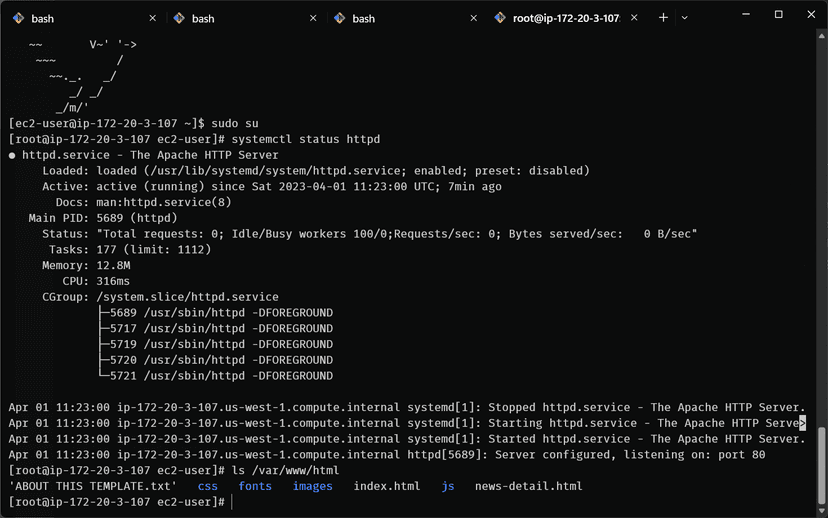Click the 'Stopped httpd.service' log line

tap(407, 408)
